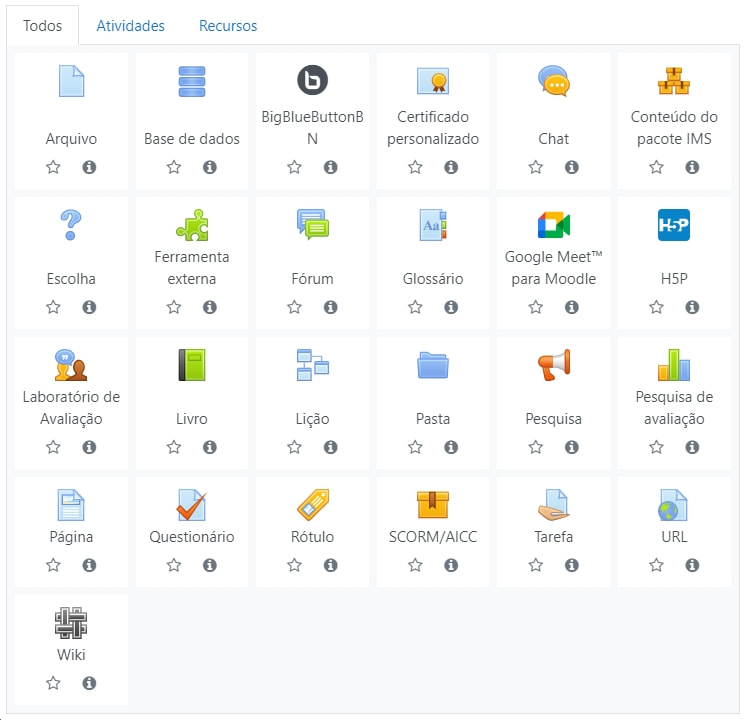Image resolution: width=748 pixels, height=720 pixels.
Task: Star the Chat activity as favorite
Action: 535,167
